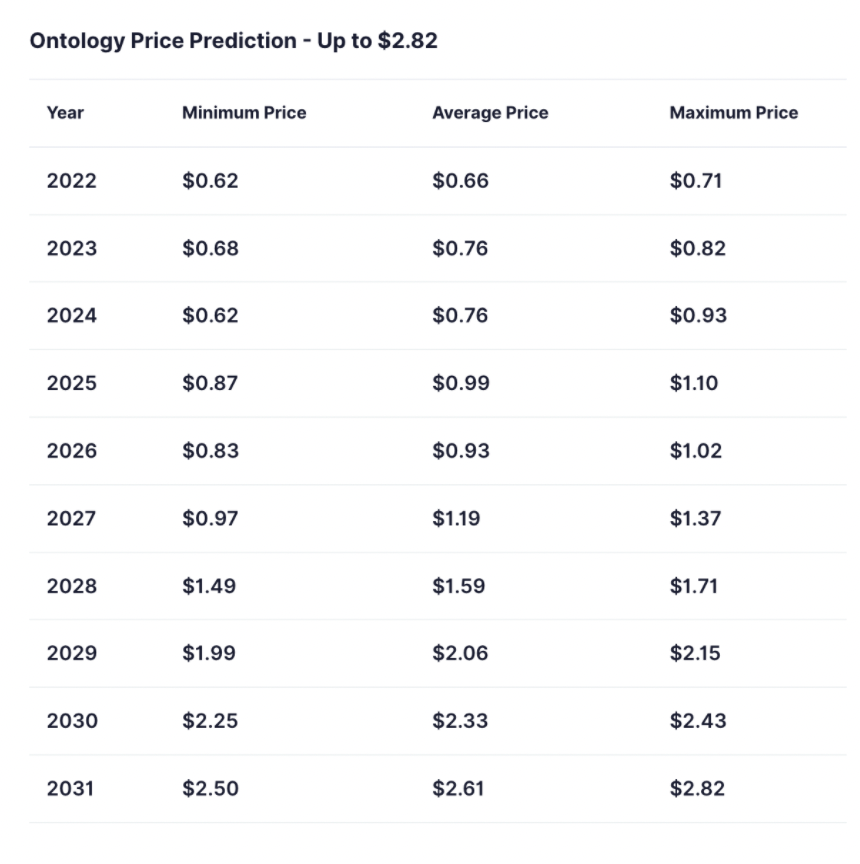Select the 2030 maximum price $2.43

coord(698,721)
